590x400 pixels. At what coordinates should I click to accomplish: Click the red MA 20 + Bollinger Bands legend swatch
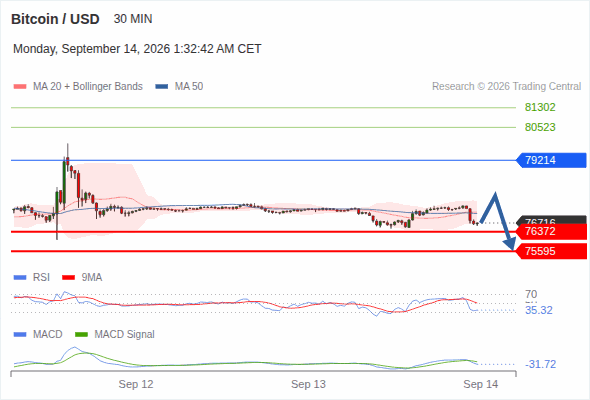point(20,87)
